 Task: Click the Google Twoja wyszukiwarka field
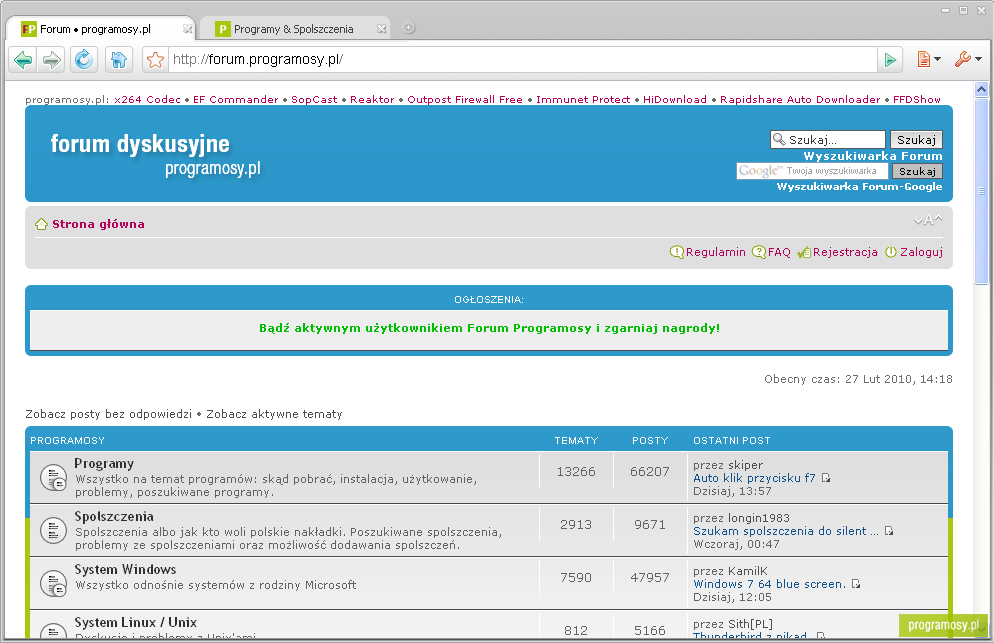[x=811, y=171]
